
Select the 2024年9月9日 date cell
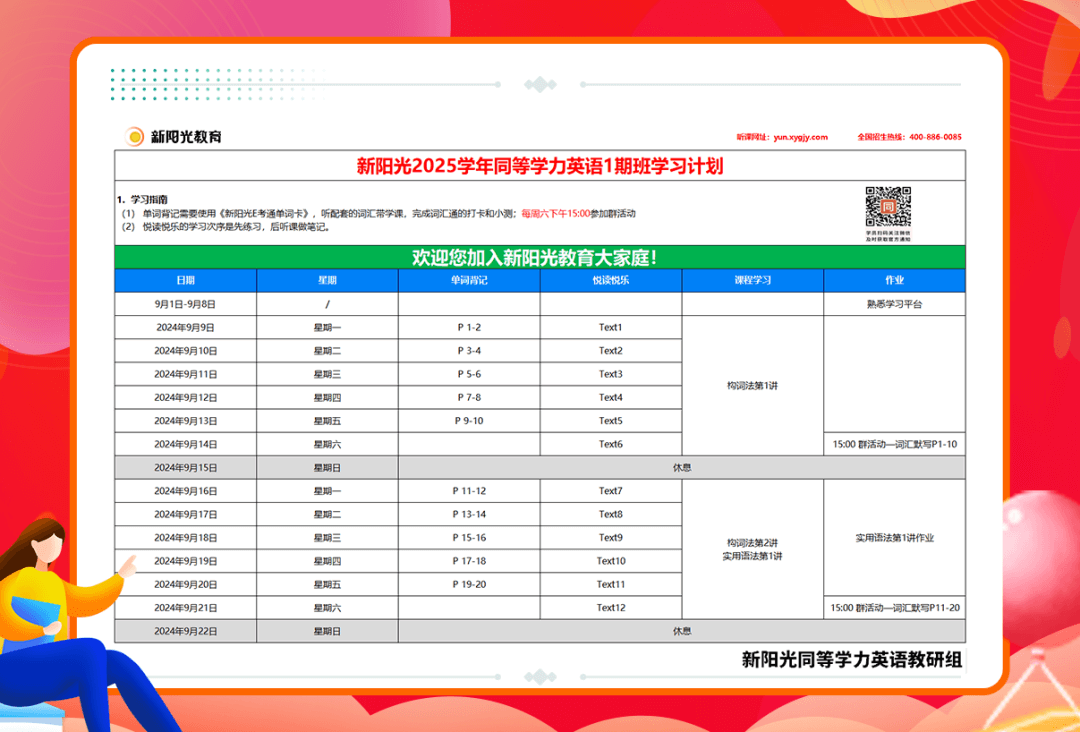tap(186, 327)
